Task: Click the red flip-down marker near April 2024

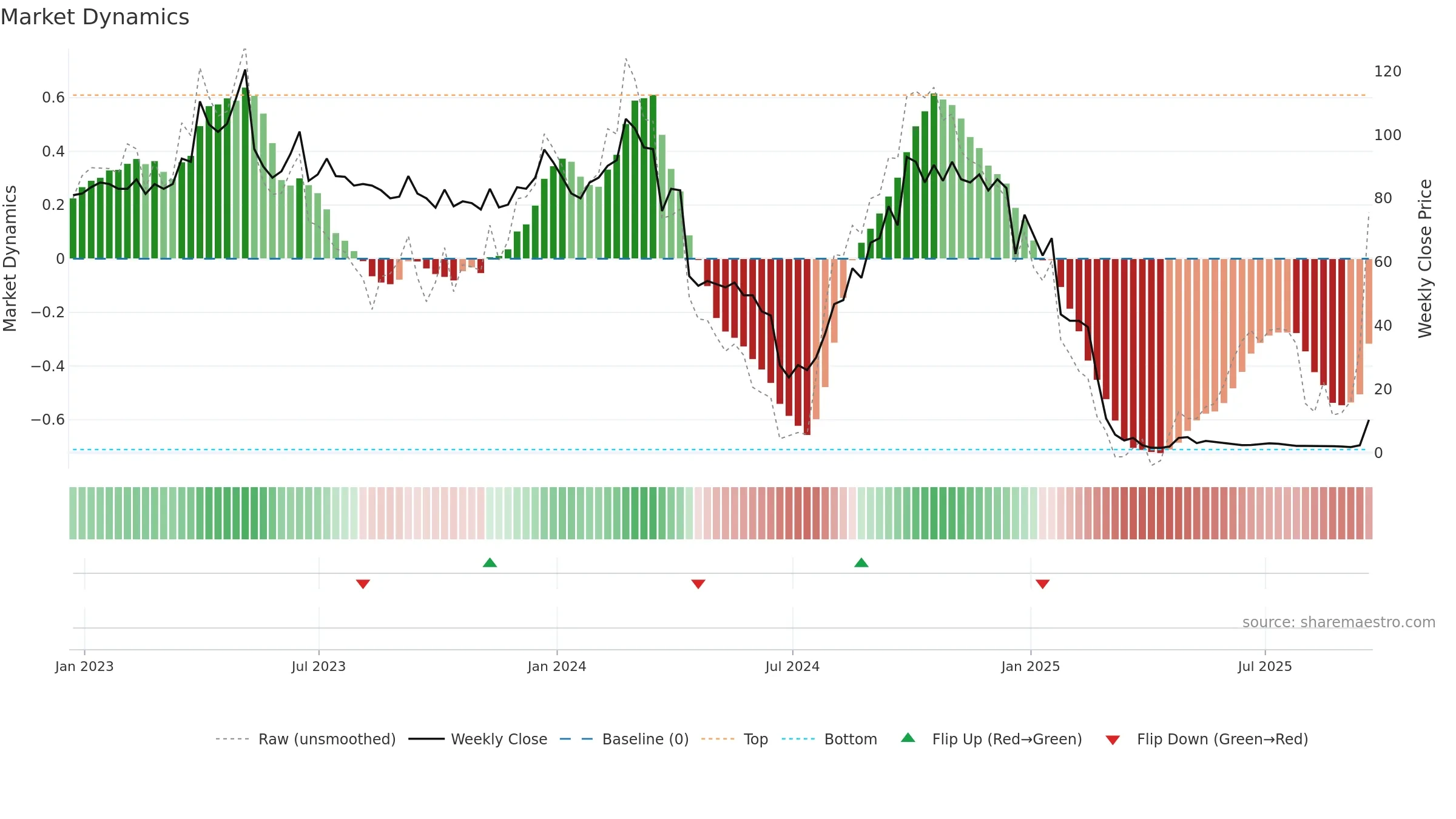Action: pyautogui.click(x=698, y=584)
